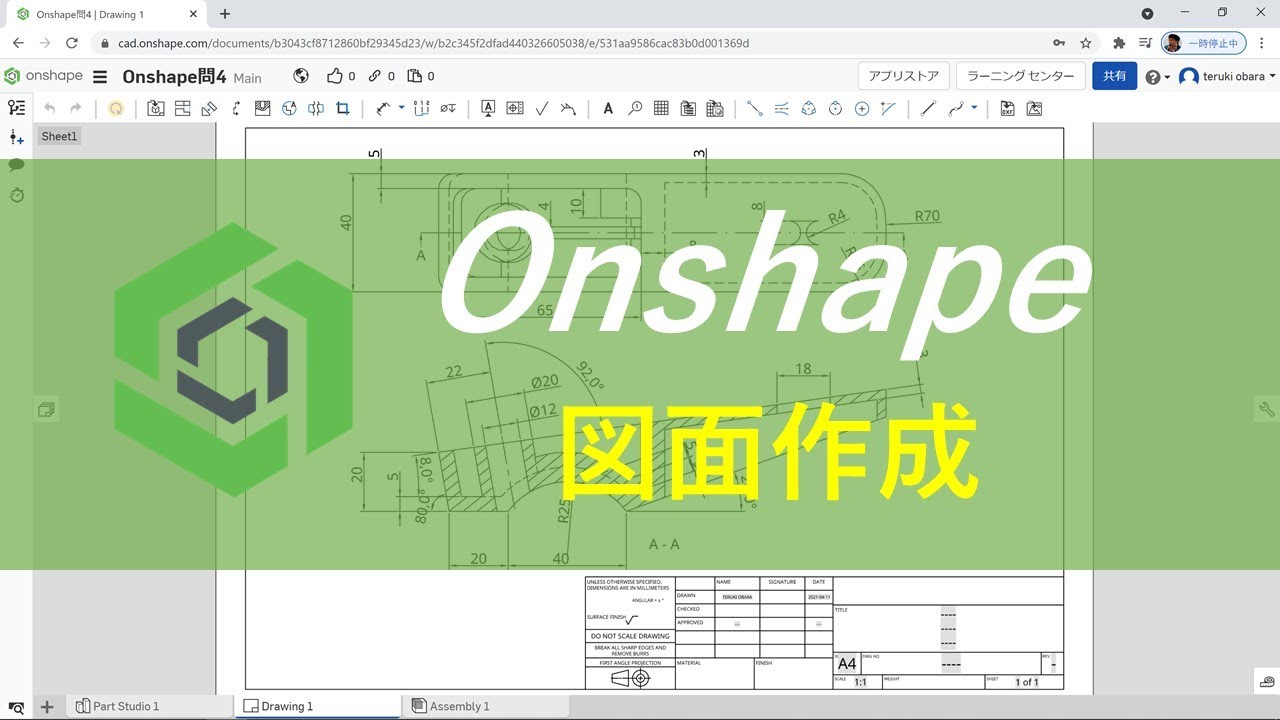
Task: Click the globe public document icon
Action: click(x=301, y=76)
